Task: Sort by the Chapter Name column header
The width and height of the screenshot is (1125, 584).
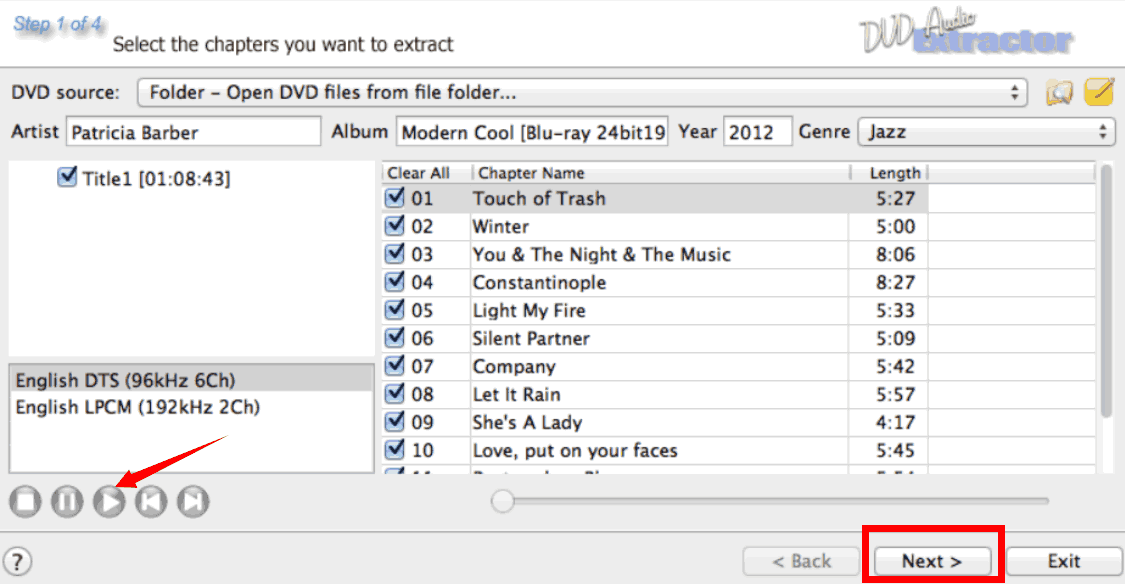Action: tap(660, 173)
